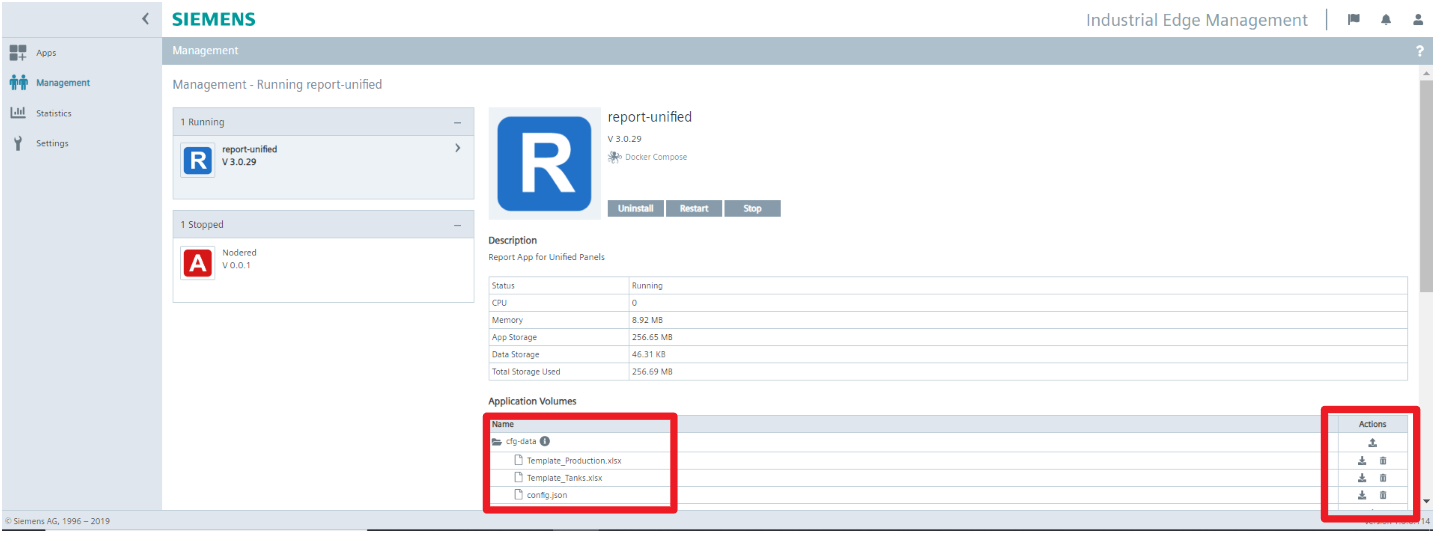Screen dimensions: 1437x533
Task: Click the Industrial Edge Management title
Action: coord(1197,20)
